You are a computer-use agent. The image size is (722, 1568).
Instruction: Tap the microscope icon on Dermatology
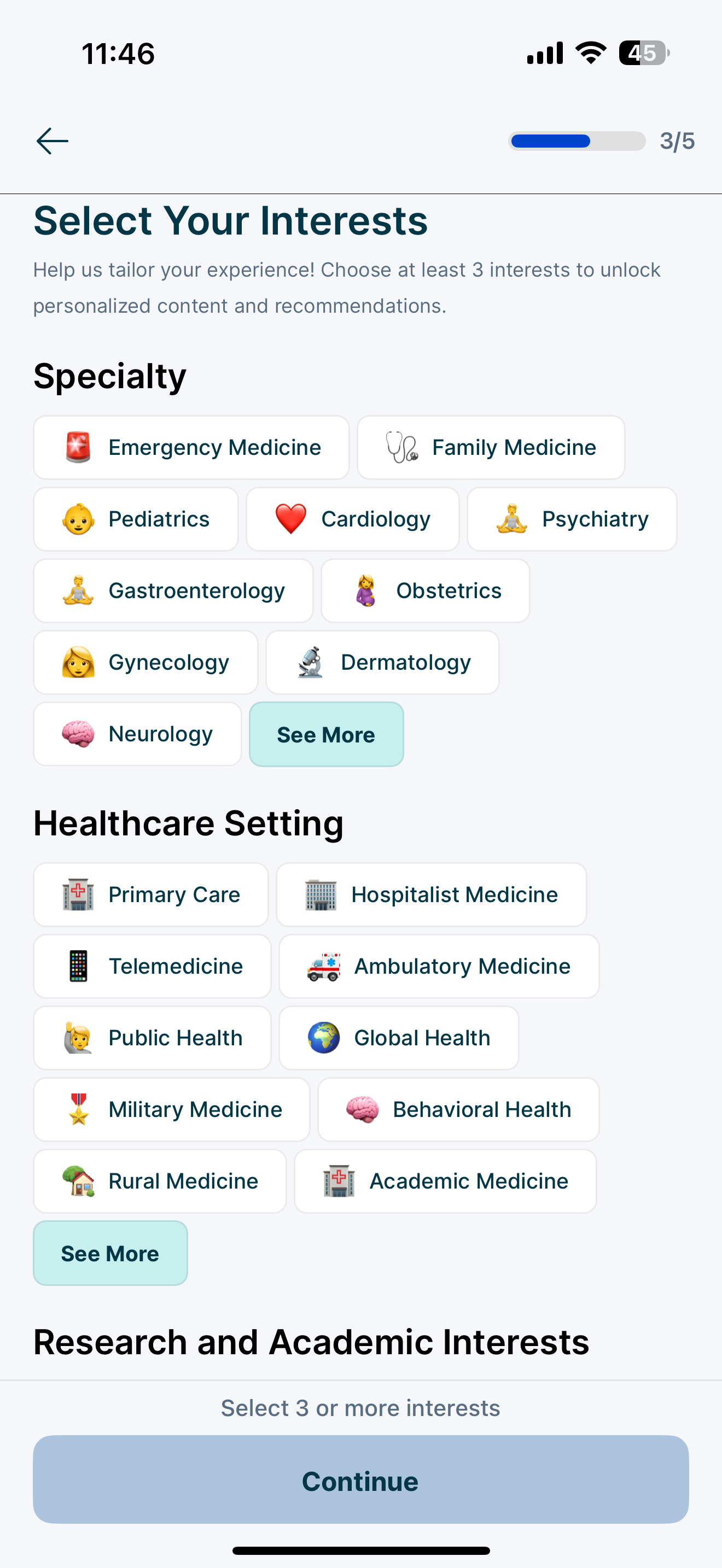[x=311, y=662]
